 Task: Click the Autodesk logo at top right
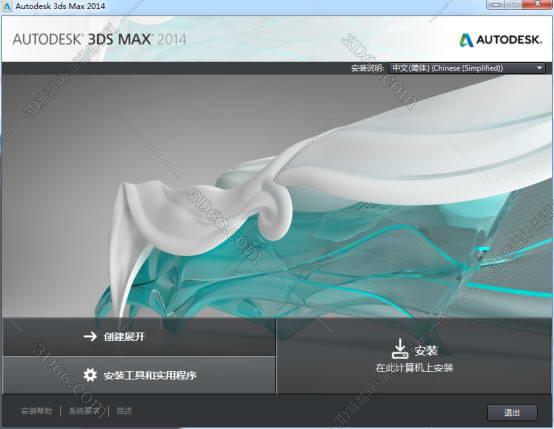pos(500,40)
